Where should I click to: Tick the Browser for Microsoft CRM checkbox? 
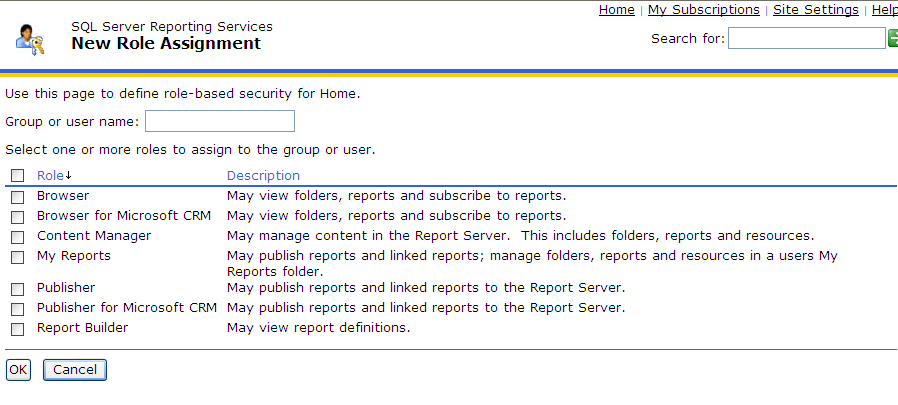[17, 217]
